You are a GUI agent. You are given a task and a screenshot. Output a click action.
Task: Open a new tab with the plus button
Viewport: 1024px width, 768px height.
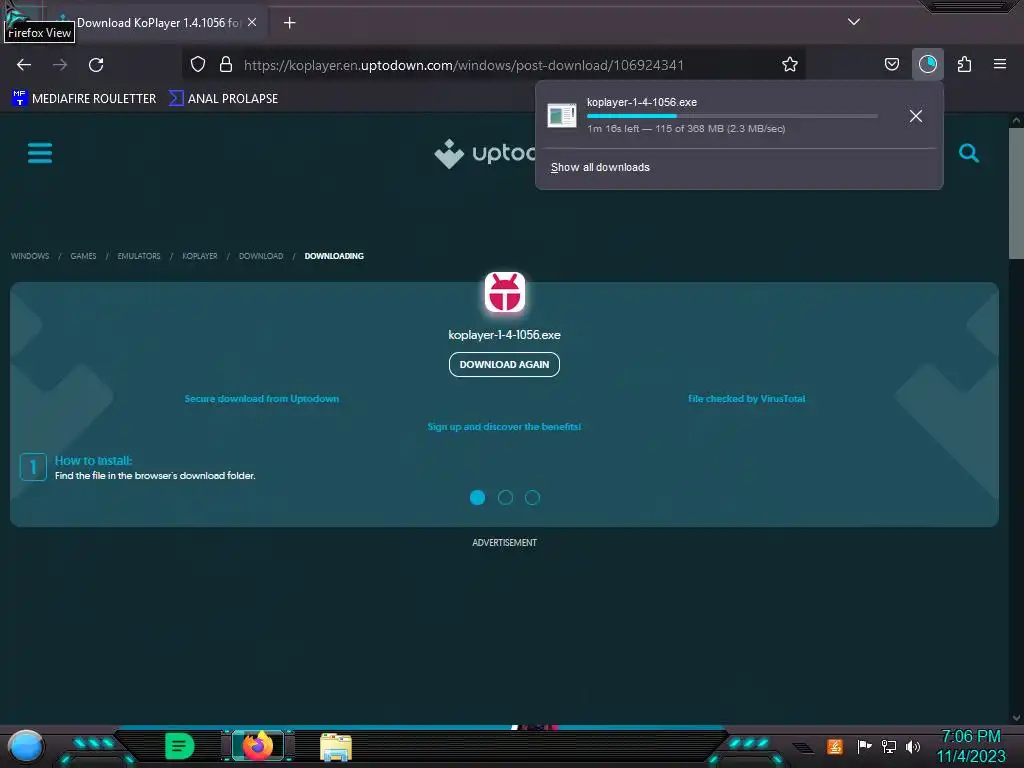[289, 23]
